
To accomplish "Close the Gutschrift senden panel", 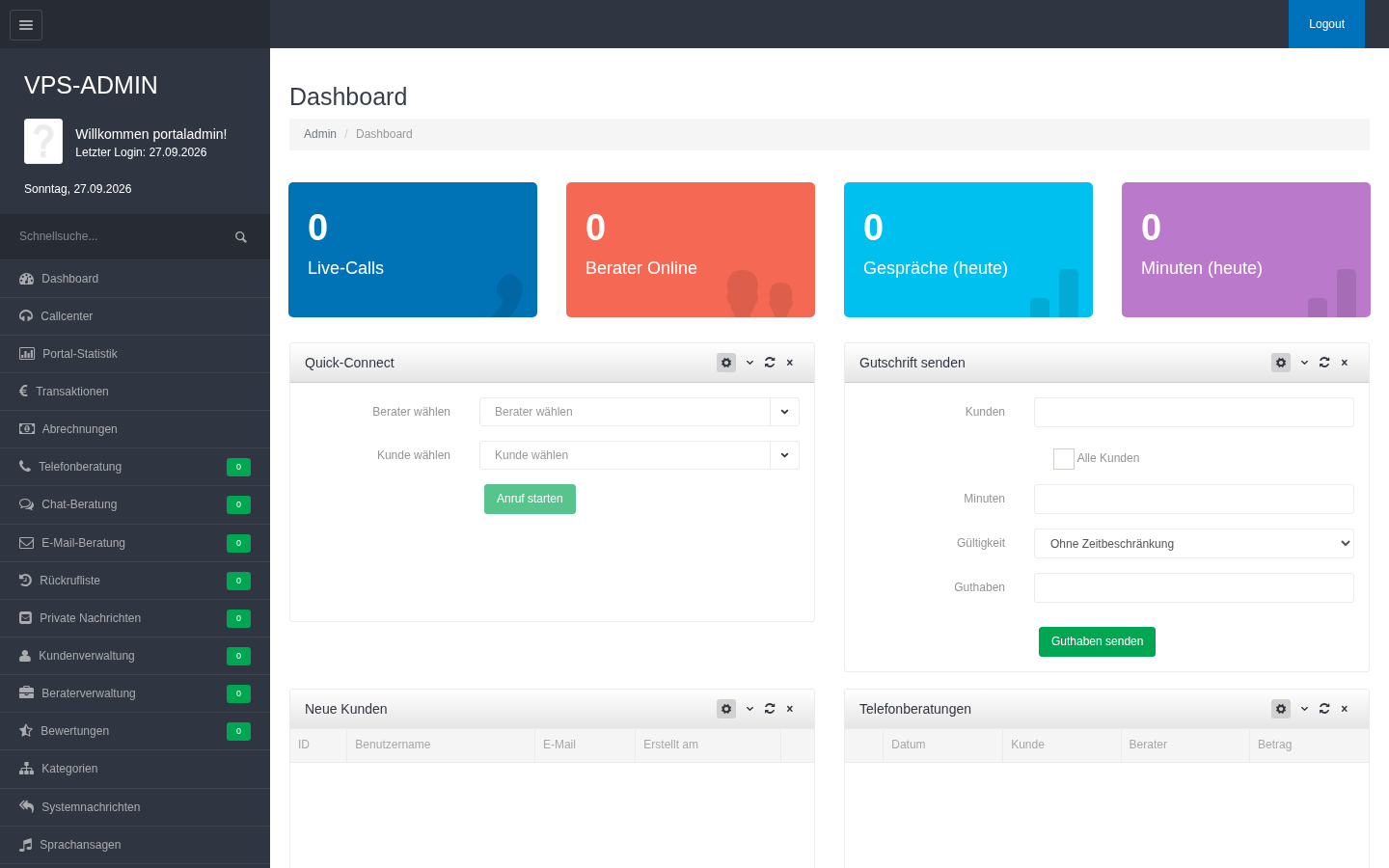I will click(x=1345, y=363).
